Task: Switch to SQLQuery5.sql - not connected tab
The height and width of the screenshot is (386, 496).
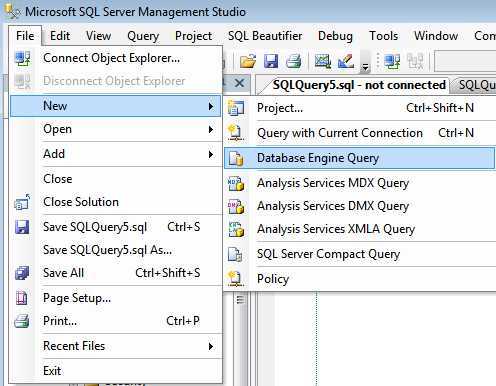Action: [359, 85]
